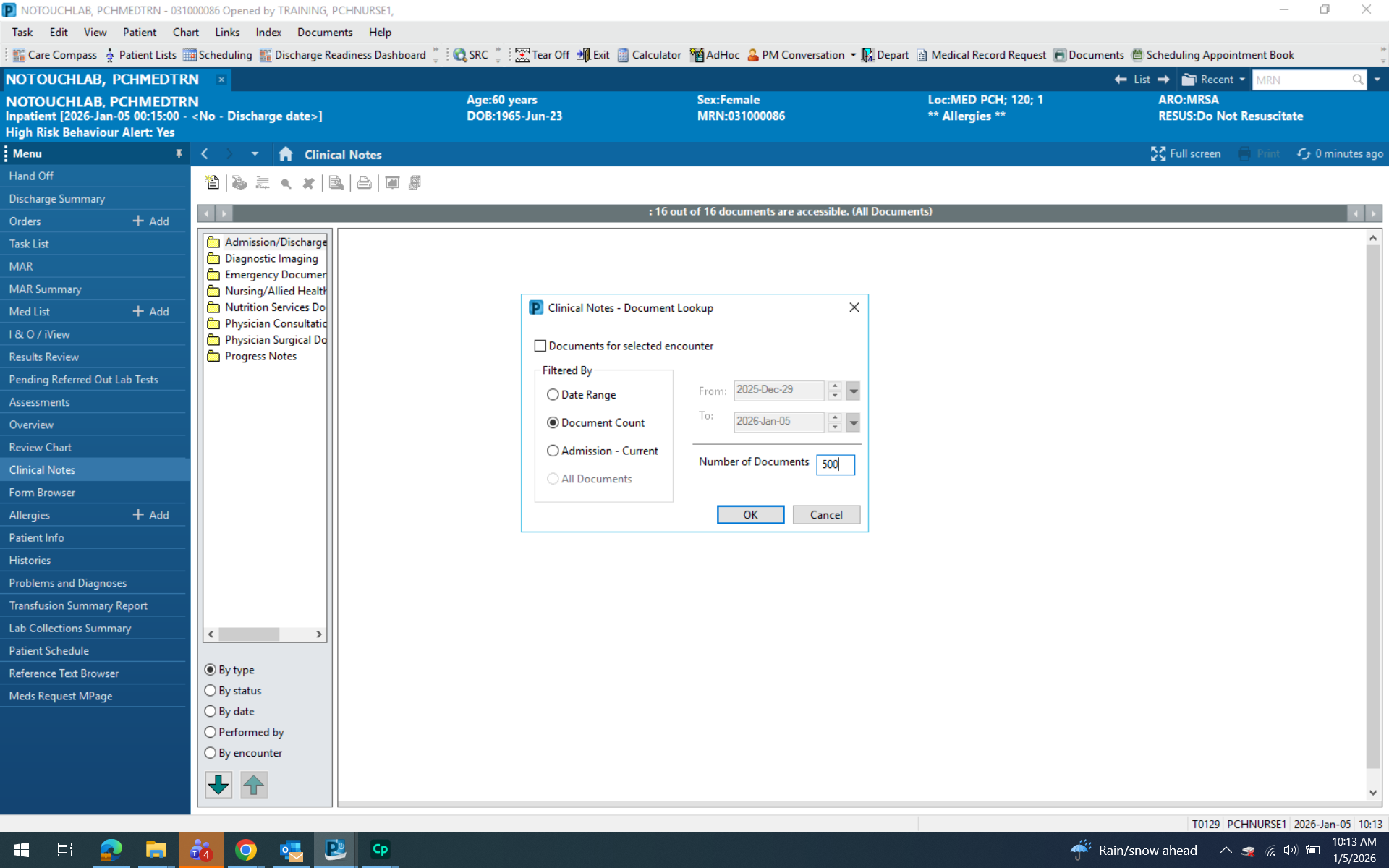Click OK in Document Lookup dialog
This screenshot has height=868, width=1389.
[750, 514]
